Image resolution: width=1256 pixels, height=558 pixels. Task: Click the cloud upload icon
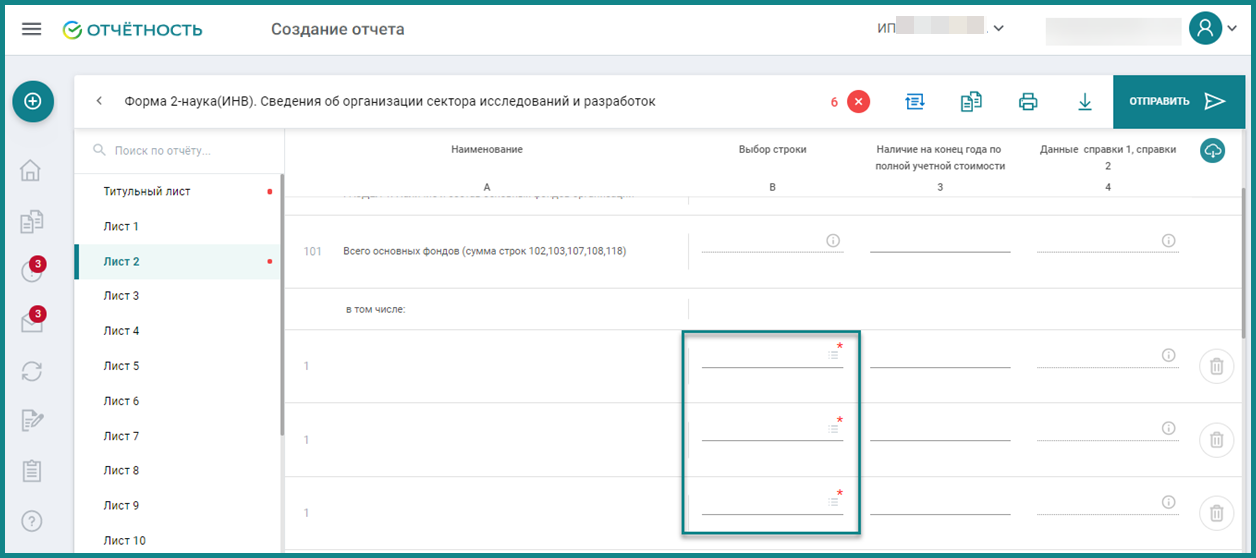tap(1213, 151)
